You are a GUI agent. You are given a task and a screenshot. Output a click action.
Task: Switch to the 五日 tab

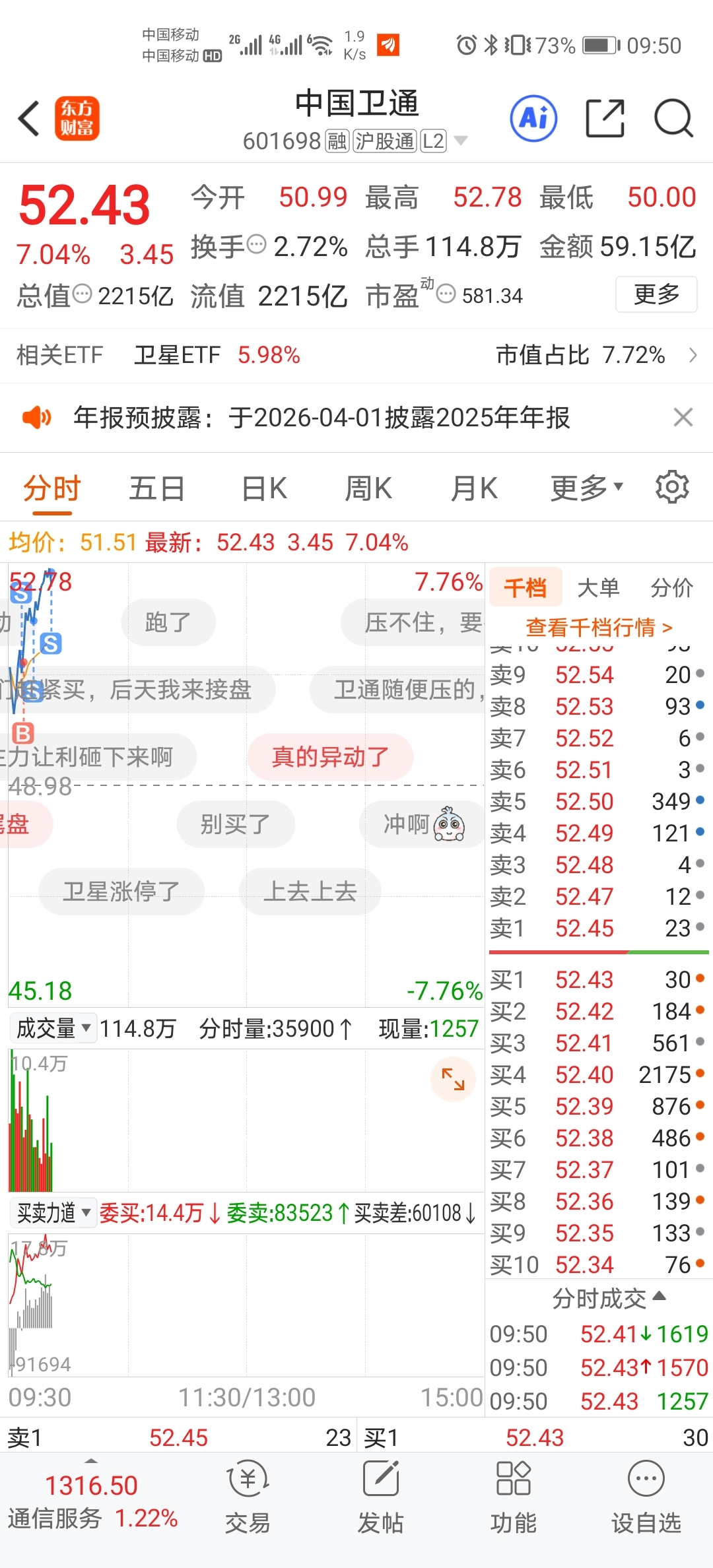click(x=156, y=488)
